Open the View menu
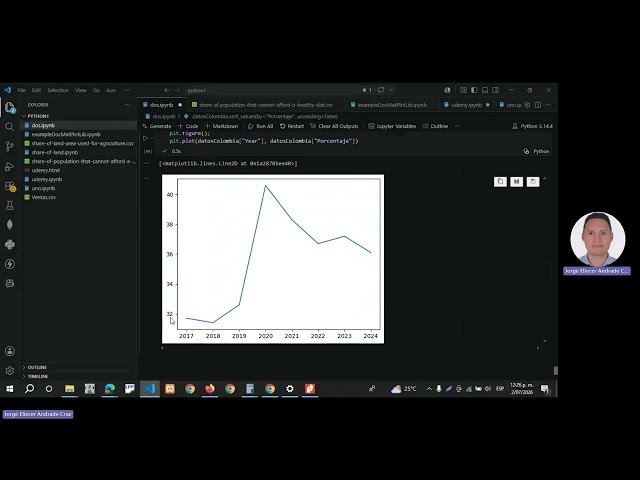This screenshot has width=640, height=480. coord(81,90)
